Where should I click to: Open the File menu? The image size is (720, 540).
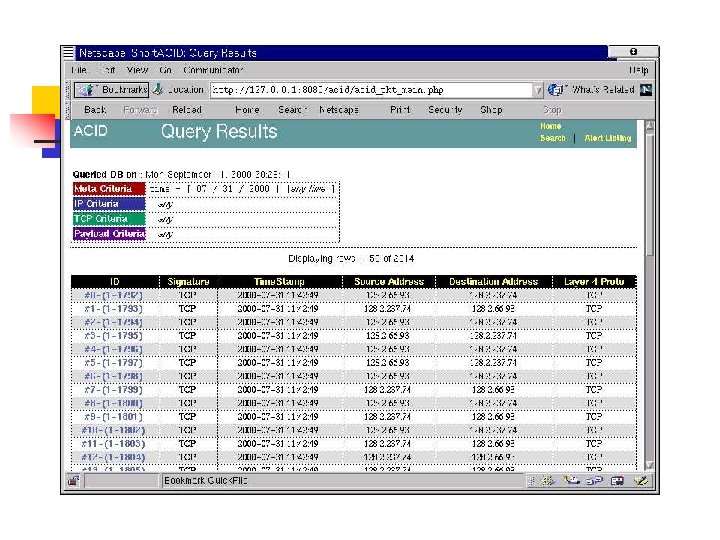pyautogui.click(x=79, y=70)
